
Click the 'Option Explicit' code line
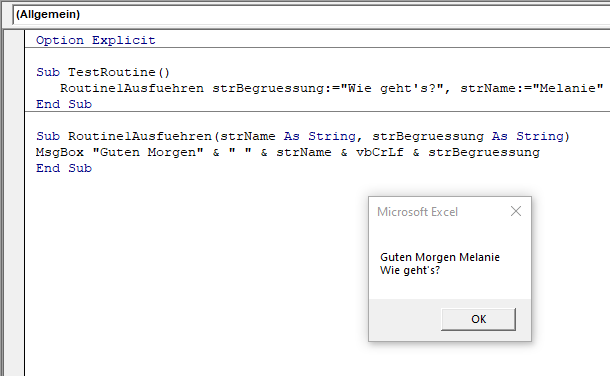point(96,40)
